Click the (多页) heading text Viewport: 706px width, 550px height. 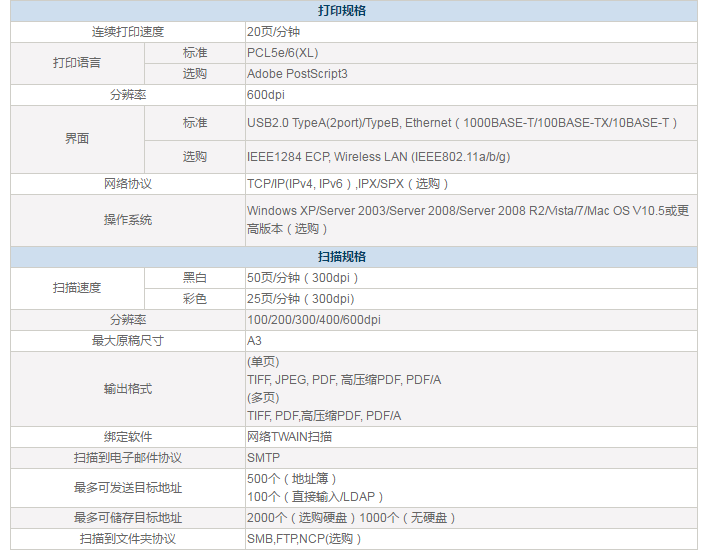[x=263, y=398]
